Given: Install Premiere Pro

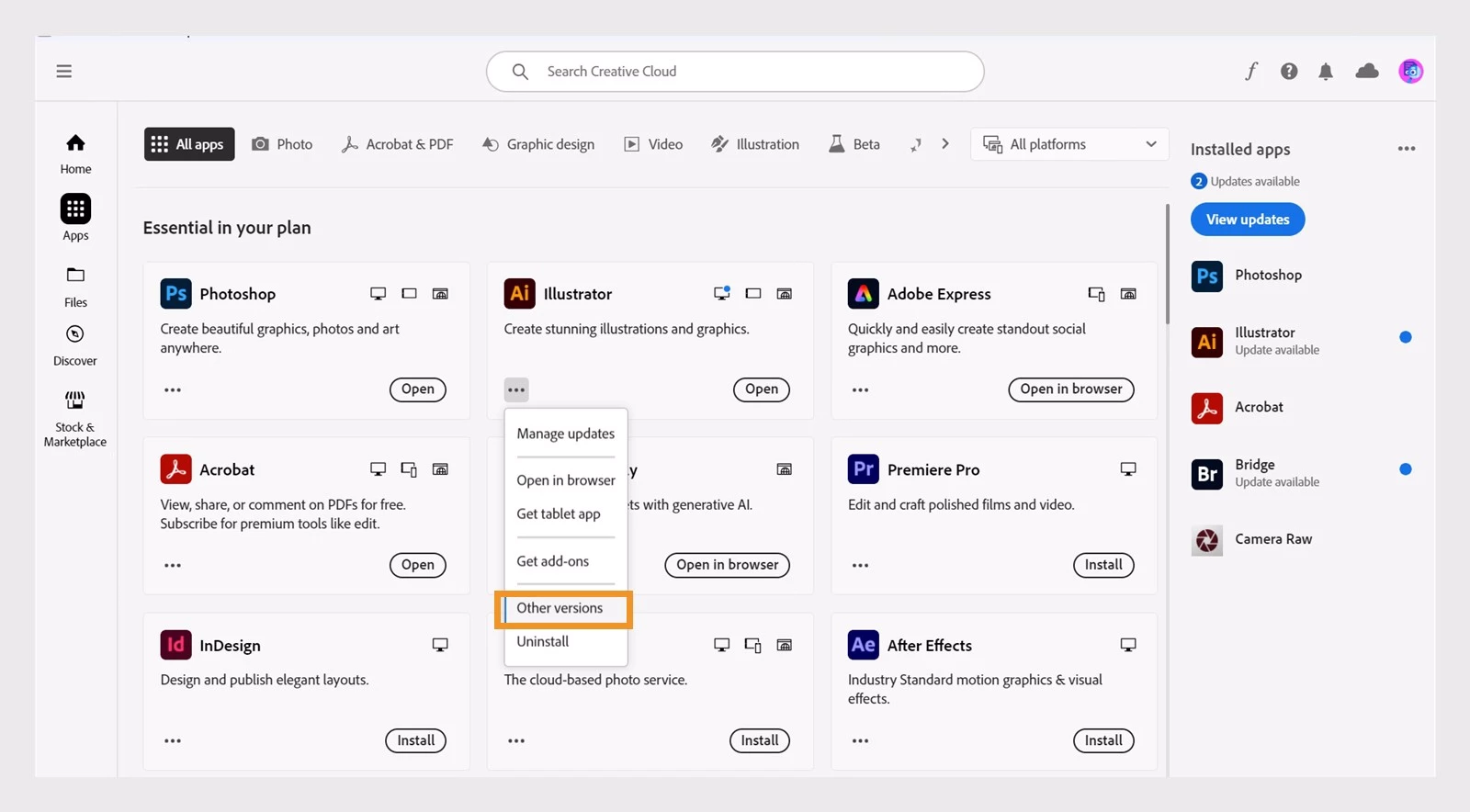Looking at the screenshot, I should coord(1103,565).
